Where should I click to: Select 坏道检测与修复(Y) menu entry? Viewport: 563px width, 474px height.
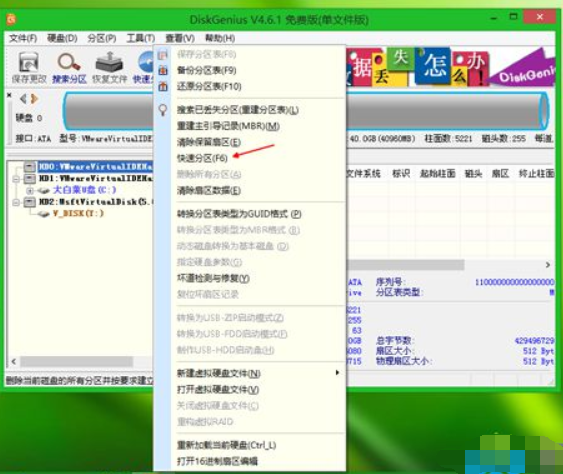(213, 278)
